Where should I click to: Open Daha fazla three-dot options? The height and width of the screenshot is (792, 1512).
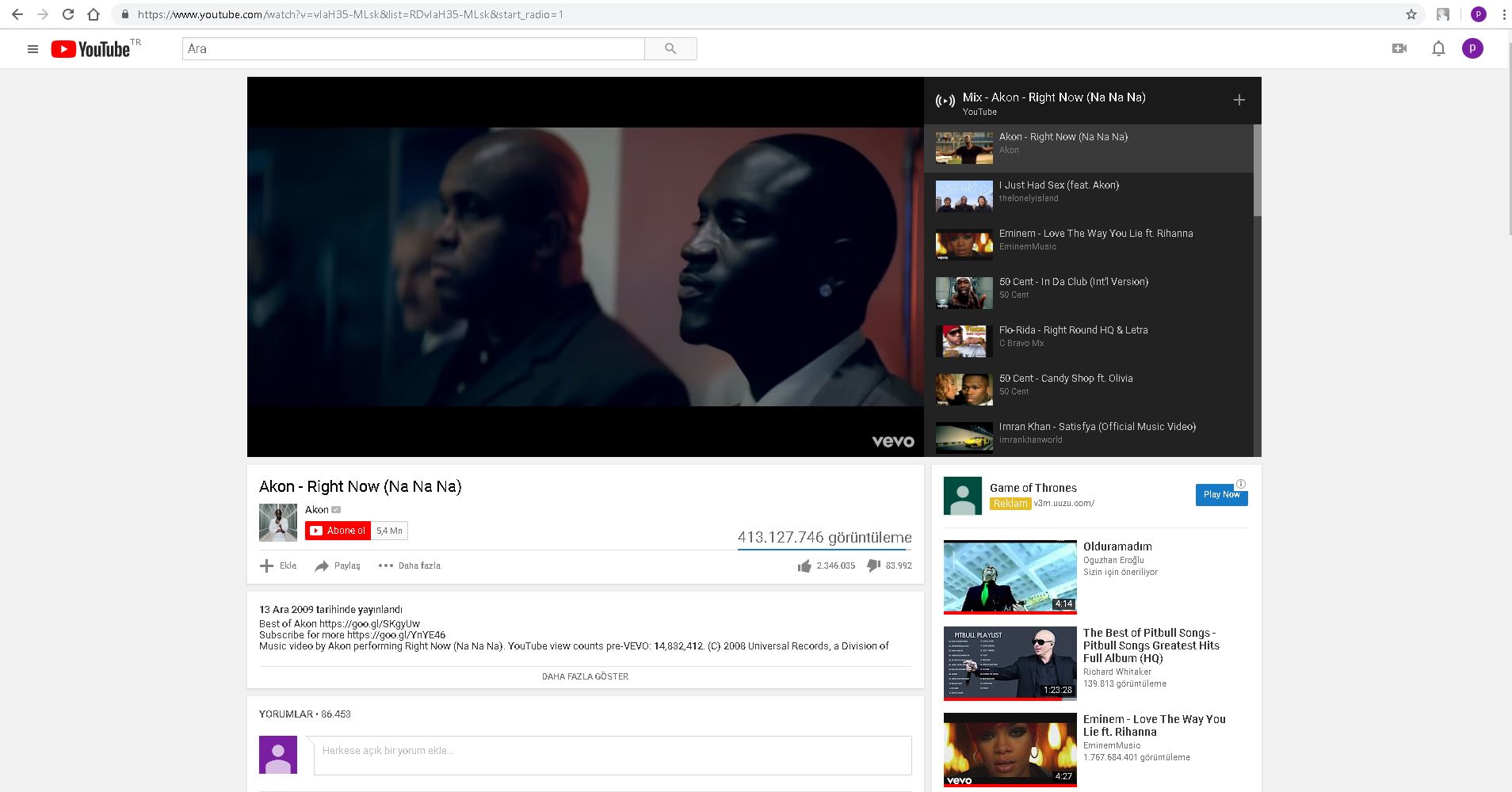point(386,565)
